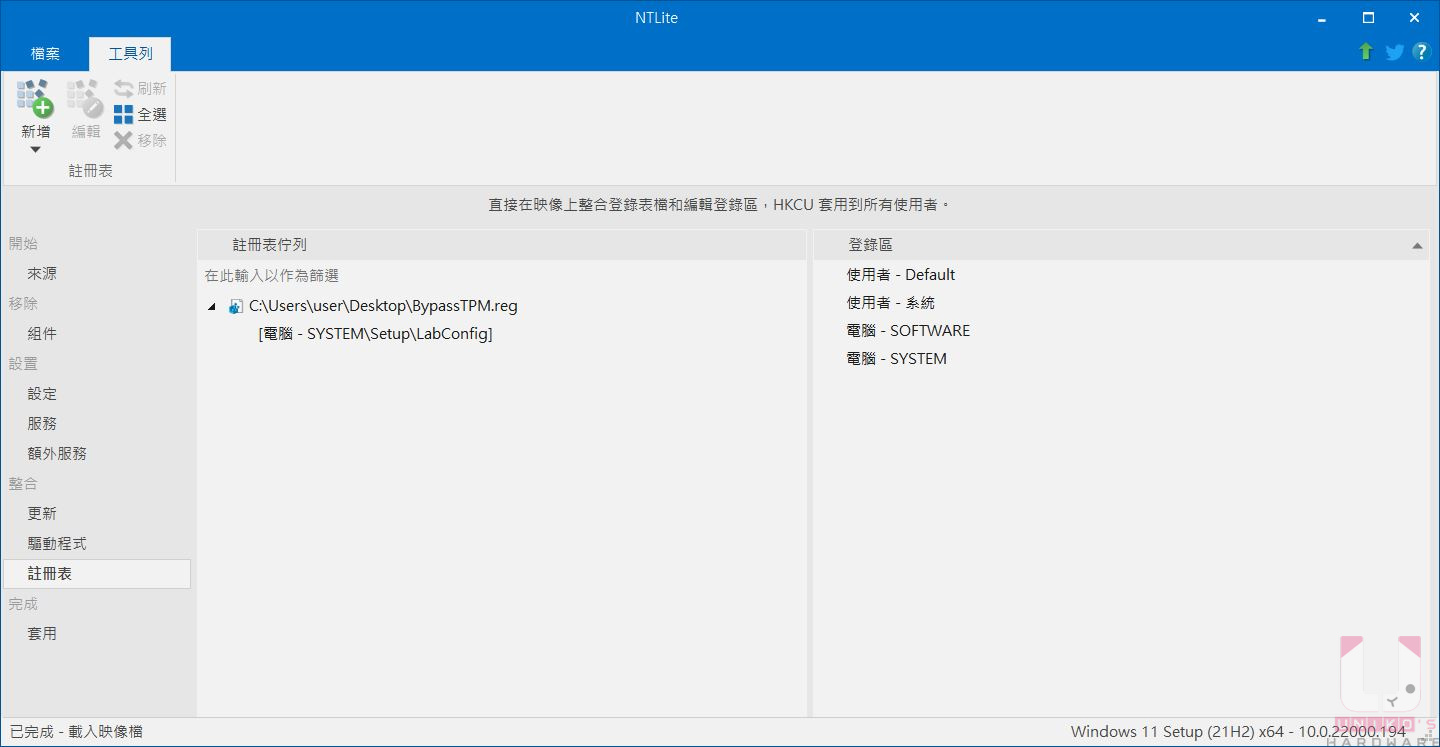Image resolution: width=1440 pixels, height=747 pixels.
Task: Open the 組件 sidebar page
Action: point(42,334)
